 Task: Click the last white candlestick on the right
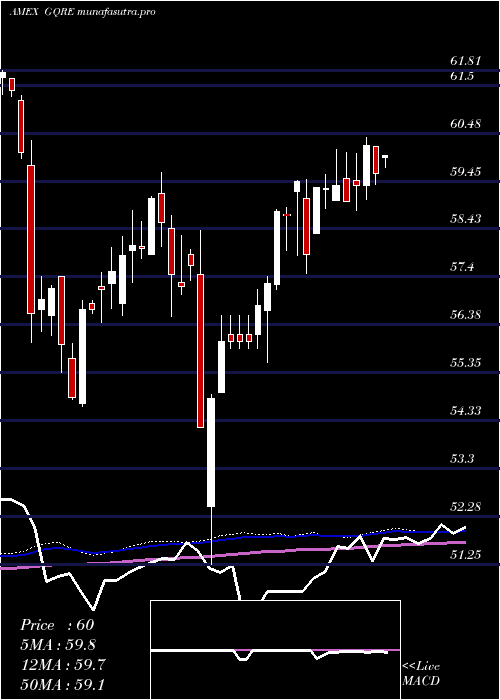coord(385,161)
